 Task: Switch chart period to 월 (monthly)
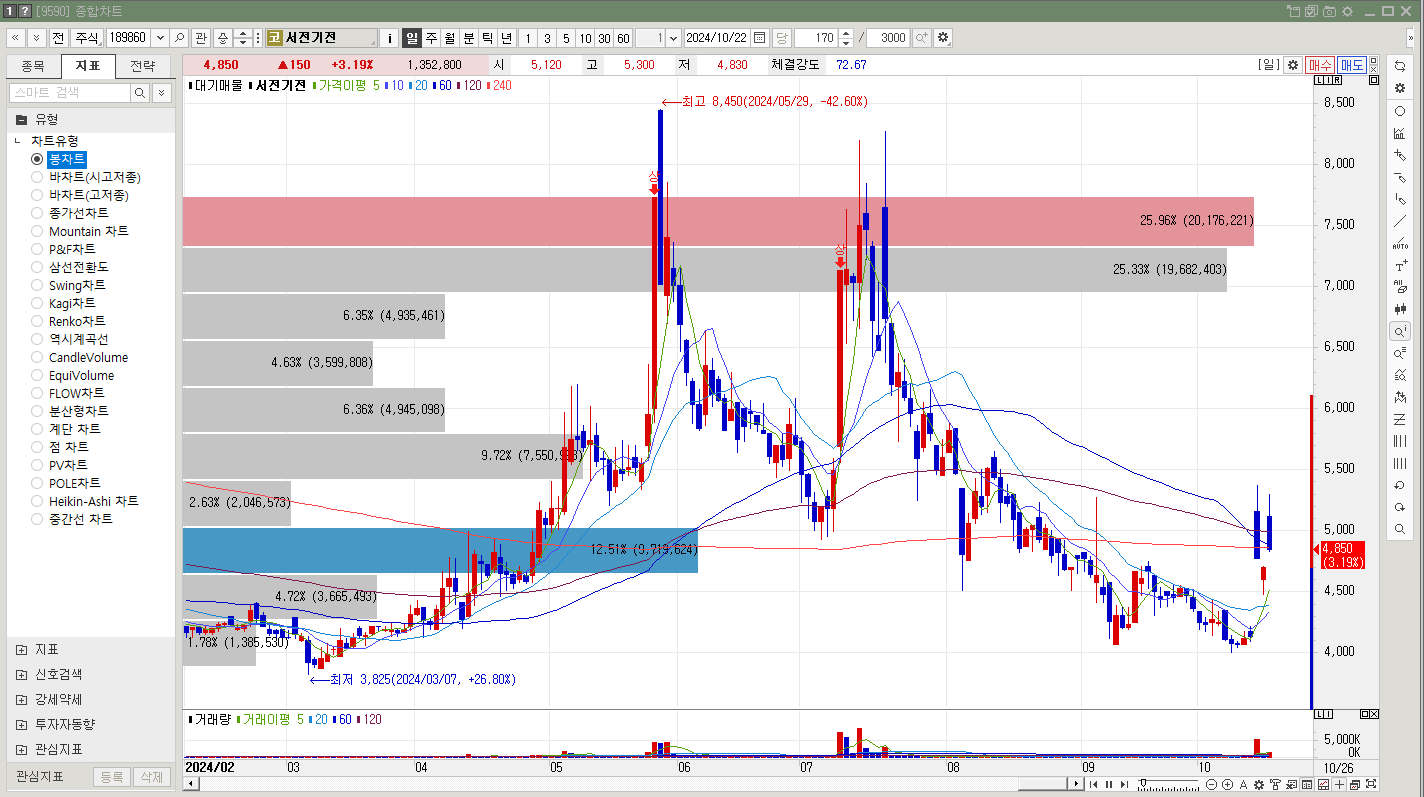click(450, 38)
